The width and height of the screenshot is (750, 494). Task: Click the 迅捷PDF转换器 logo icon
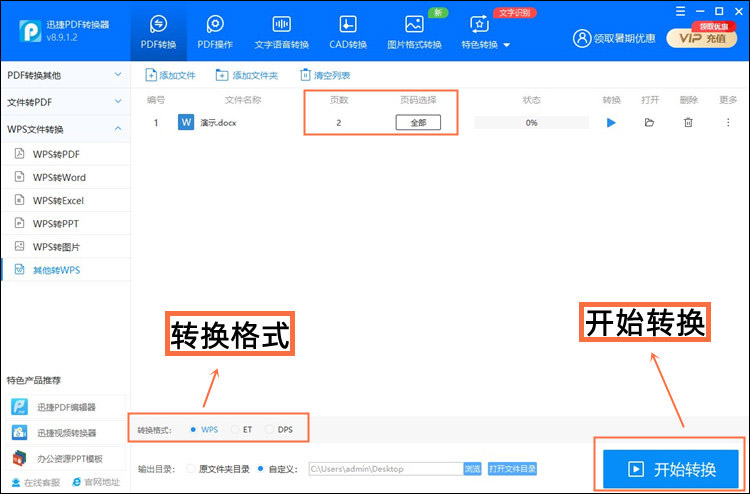(x=30, y=31)
